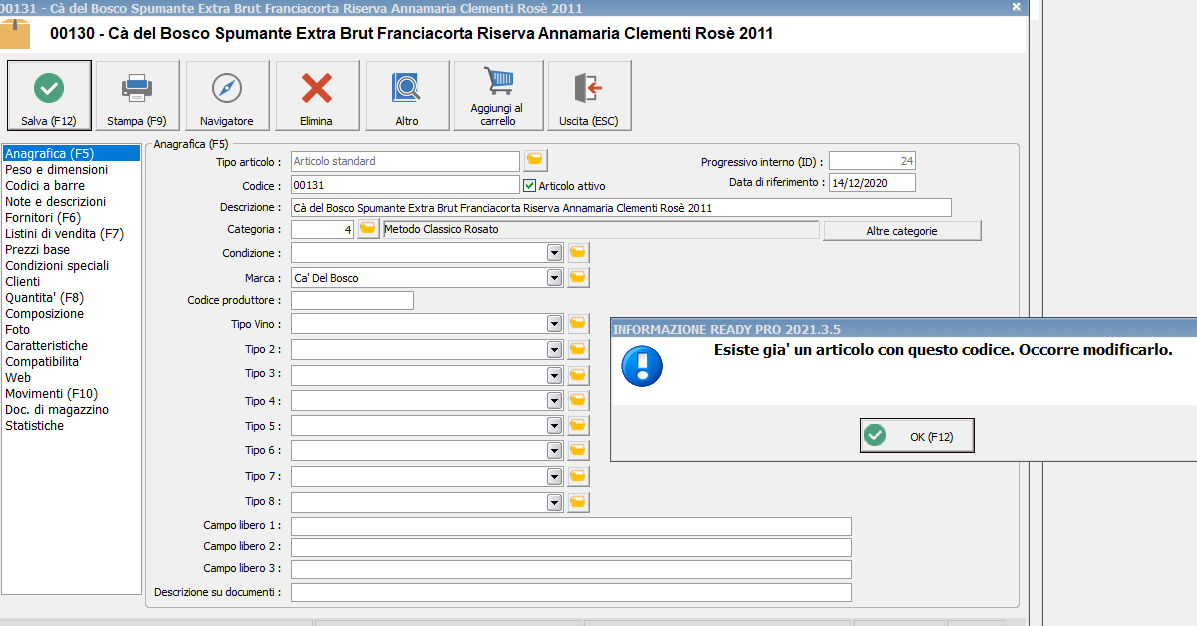Click the Salva (F12) toolbar button
Image resolution: width=1197 pixels, height=626 pixels.
[x=50, y=95]
